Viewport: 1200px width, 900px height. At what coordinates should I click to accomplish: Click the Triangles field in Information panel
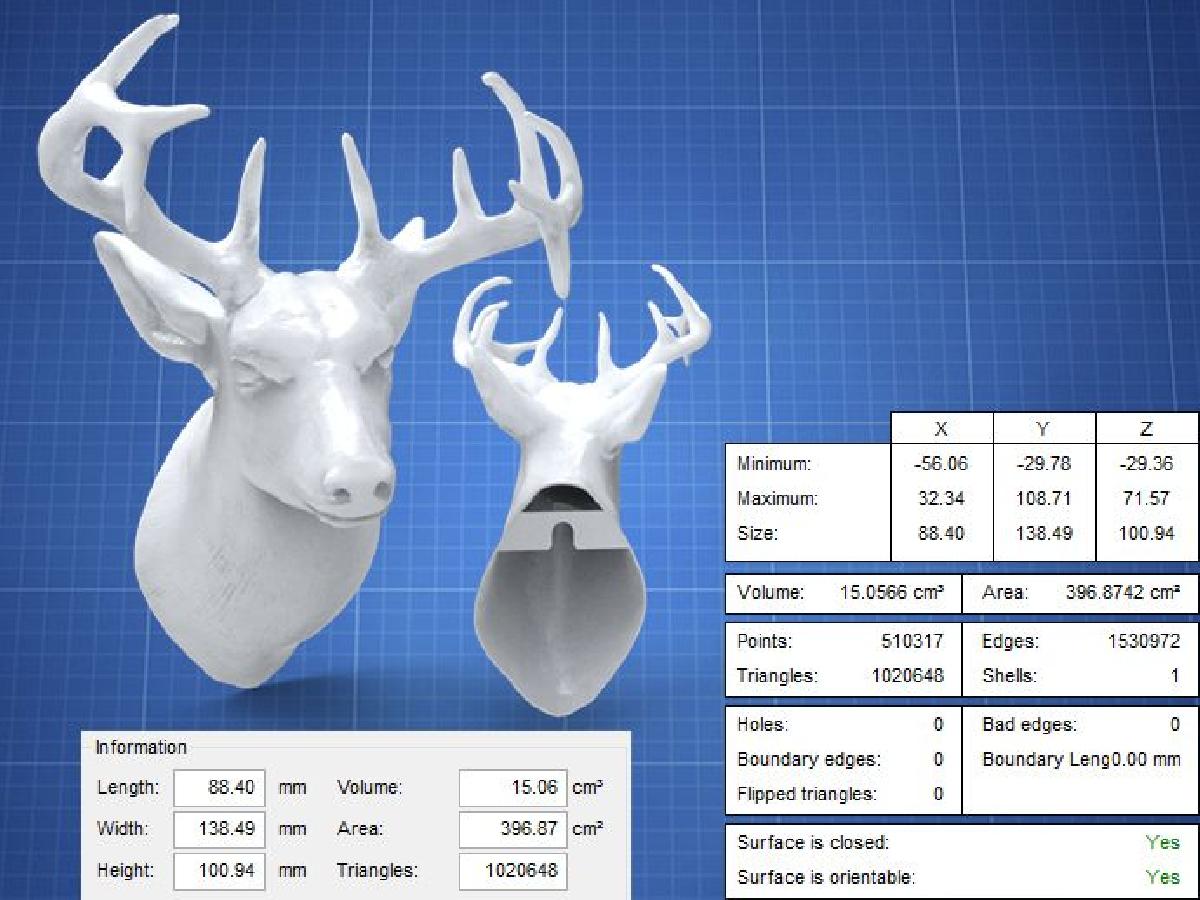pos(512,871)
